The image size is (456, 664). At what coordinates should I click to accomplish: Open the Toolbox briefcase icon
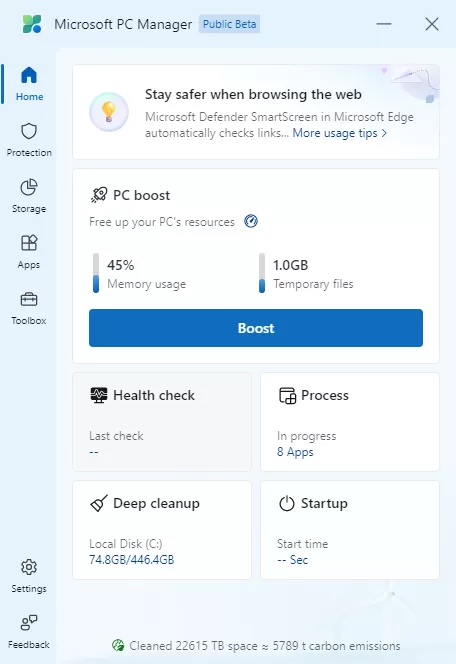[x=29, y=299]
